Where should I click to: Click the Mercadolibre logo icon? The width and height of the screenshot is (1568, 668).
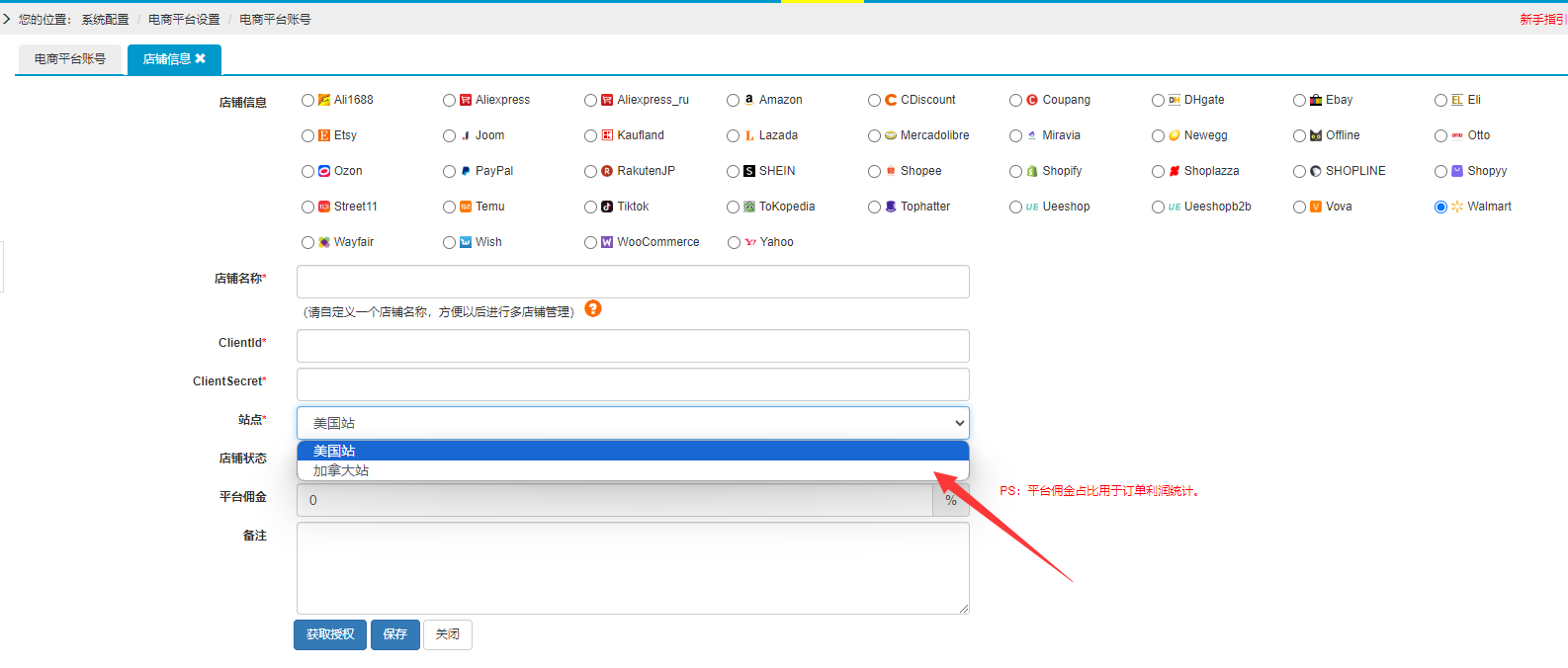pyautogui.click(x=891, y=135)
